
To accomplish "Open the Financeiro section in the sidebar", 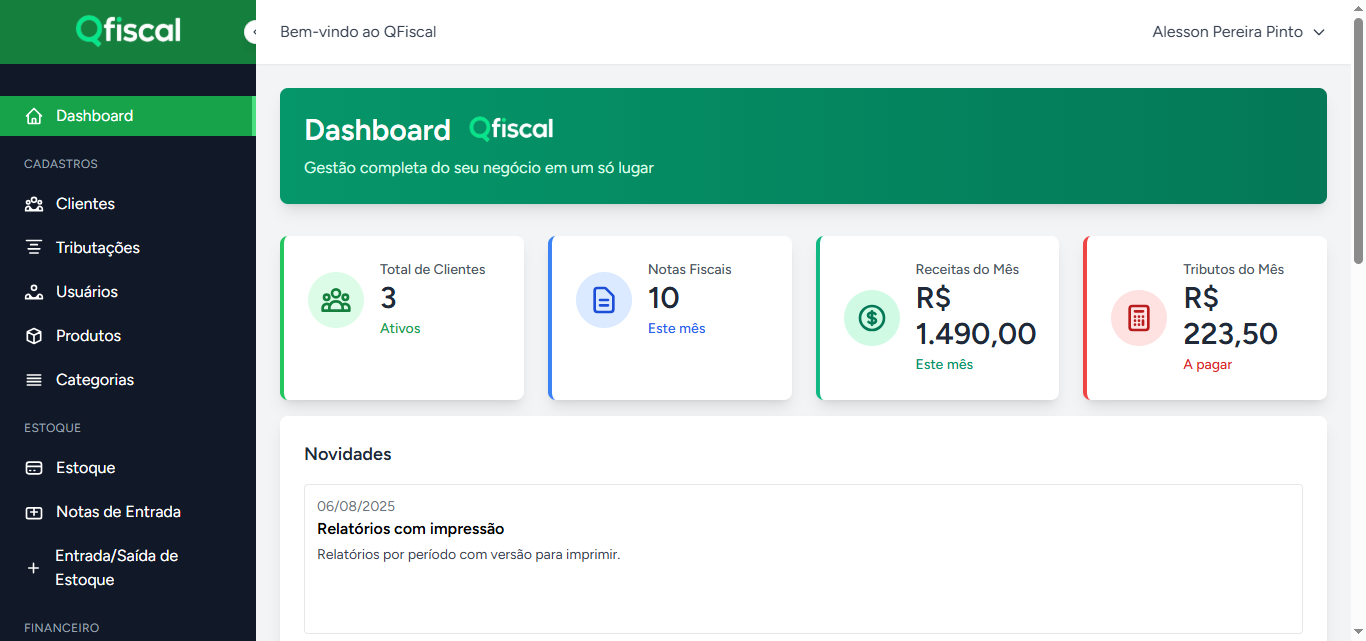I will 61,628.
